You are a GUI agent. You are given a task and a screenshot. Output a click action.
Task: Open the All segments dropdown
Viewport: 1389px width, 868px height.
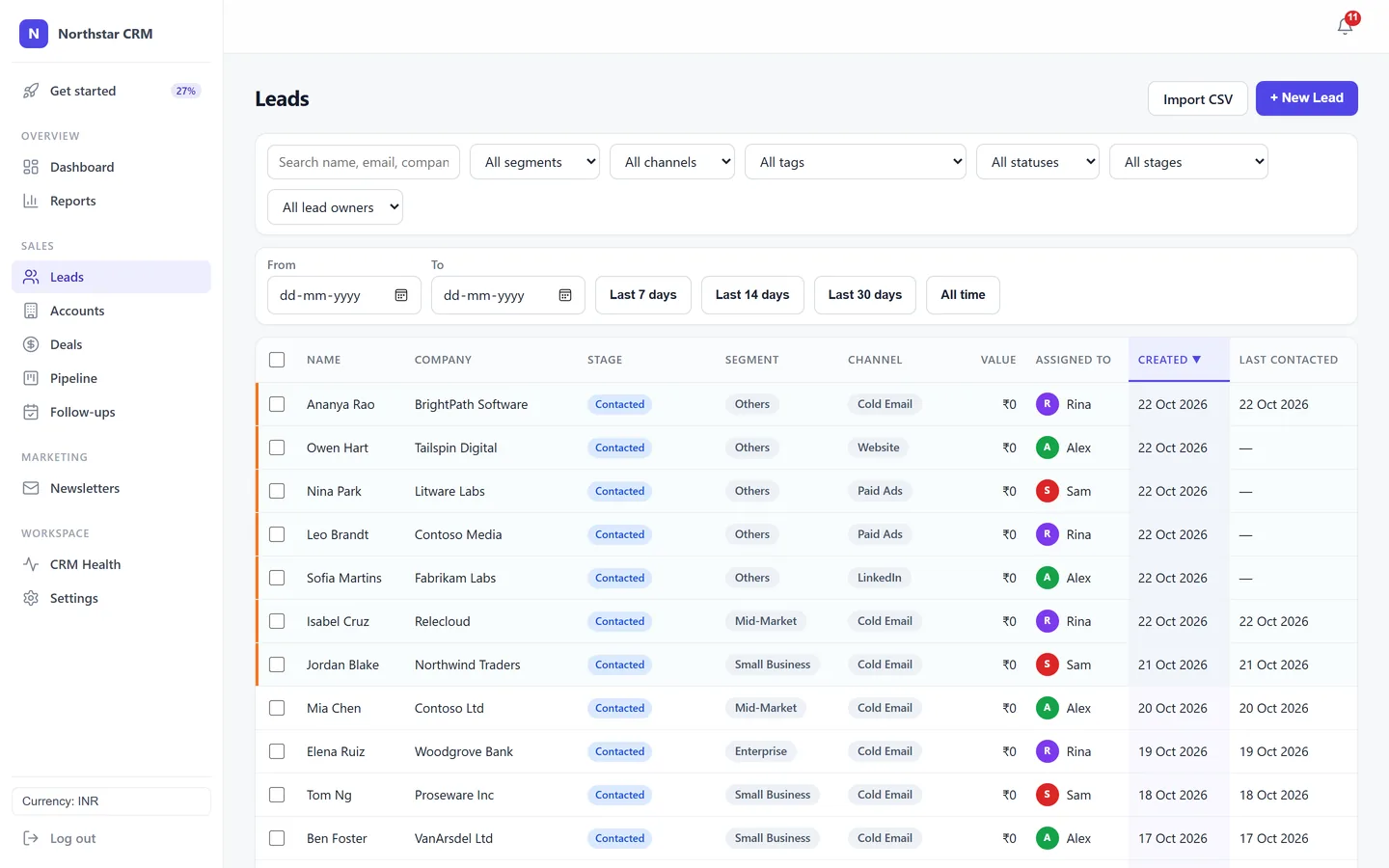tap(534, 162)
